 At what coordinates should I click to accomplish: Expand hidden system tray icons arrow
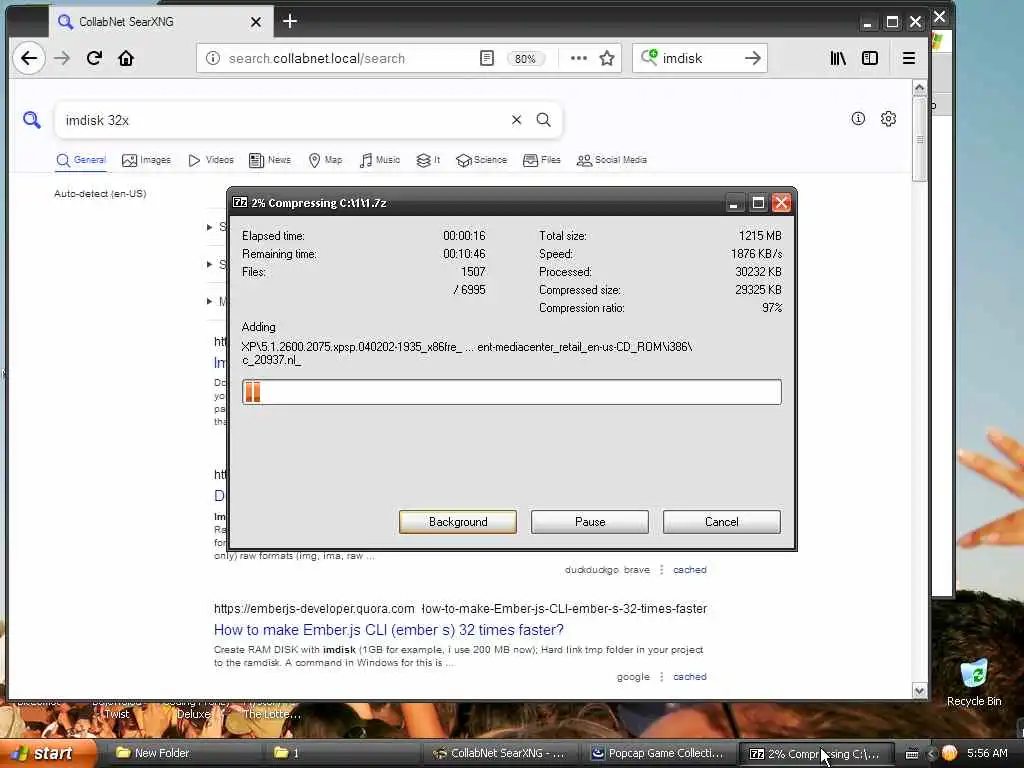click(x=931, y=754)
